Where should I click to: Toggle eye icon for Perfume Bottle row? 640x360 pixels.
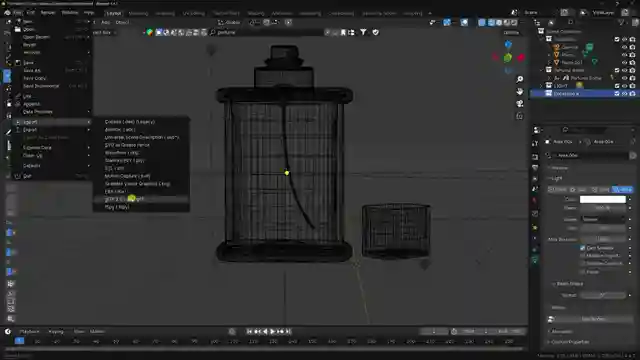pyautogui.click(x=624, y=78)
